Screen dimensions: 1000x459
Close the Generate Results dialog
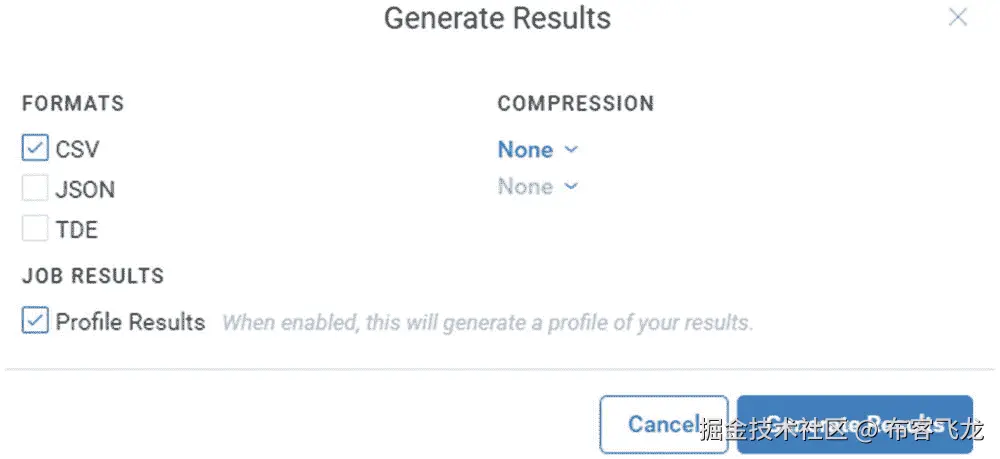click(958, 17)
